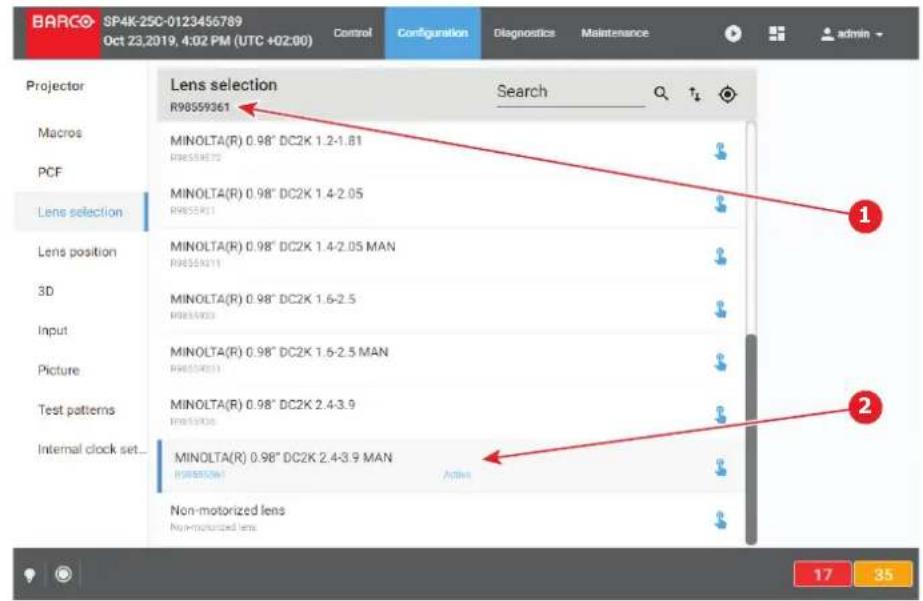Select MINOLTA(R) 0.98" DC2K 2.4-3.9 MAN row

pyautogui.click(x=451, y=465)
